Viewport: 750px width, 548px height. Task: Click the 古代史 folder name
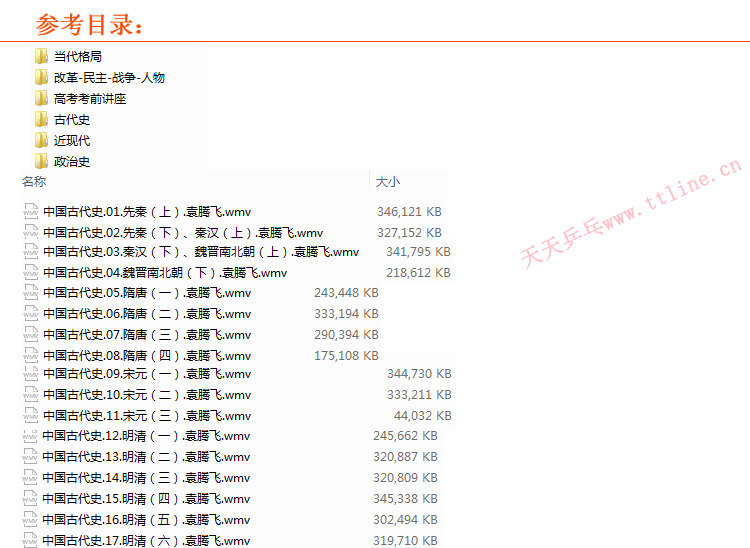coord(72,119)
